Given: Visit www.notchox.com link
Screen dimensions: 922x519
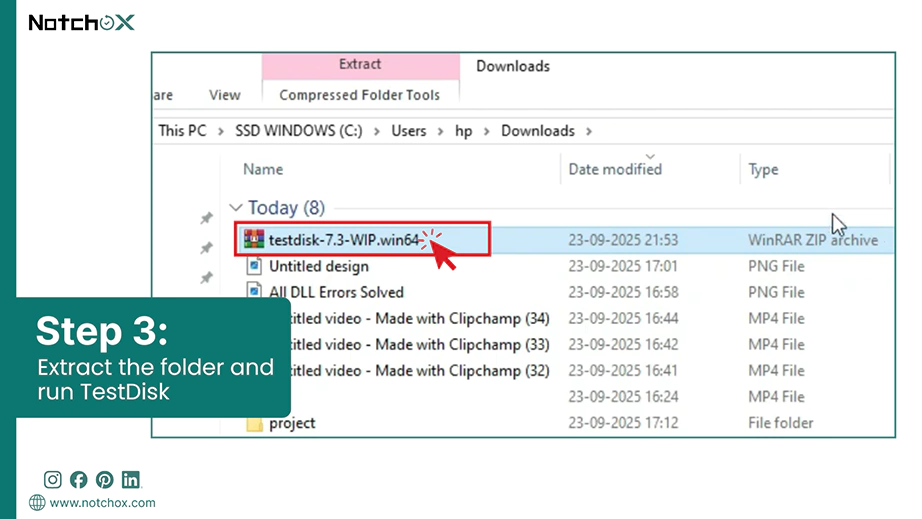Looking at the screenshot, I should 102,503.
